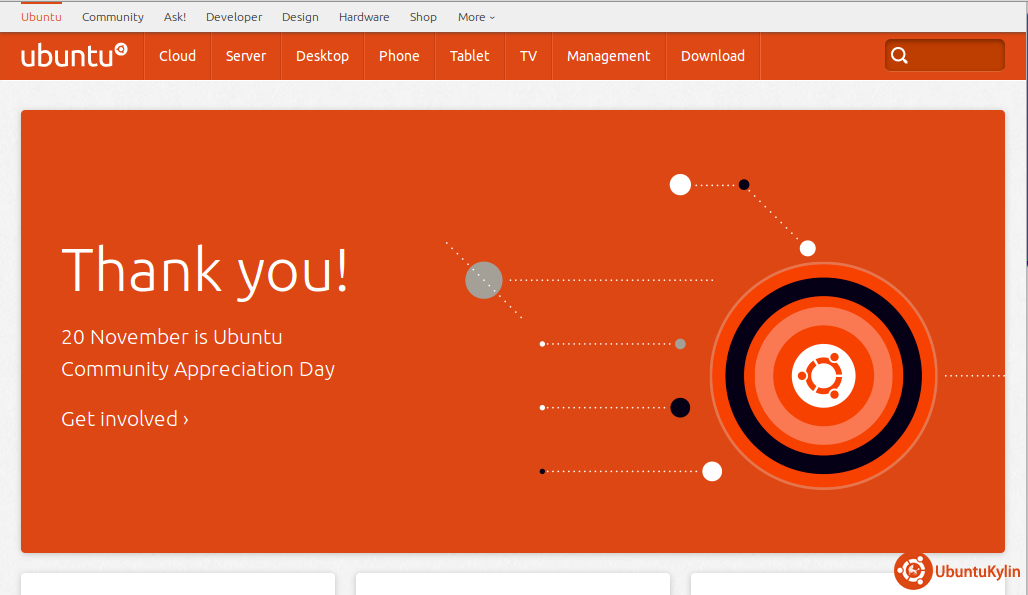Open the Developer site link
This screenshot has width=1028, height=595.
click(x=234, y=17)
